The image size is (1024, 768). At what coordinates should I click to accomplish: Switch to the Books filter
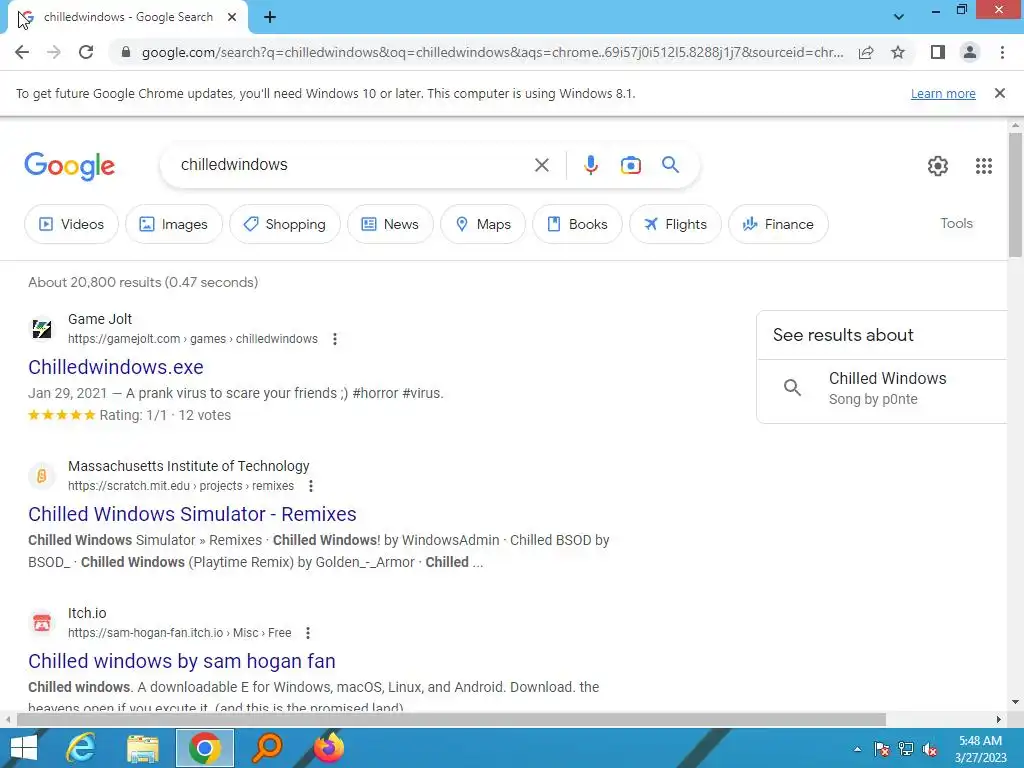(x=577, y=224)
